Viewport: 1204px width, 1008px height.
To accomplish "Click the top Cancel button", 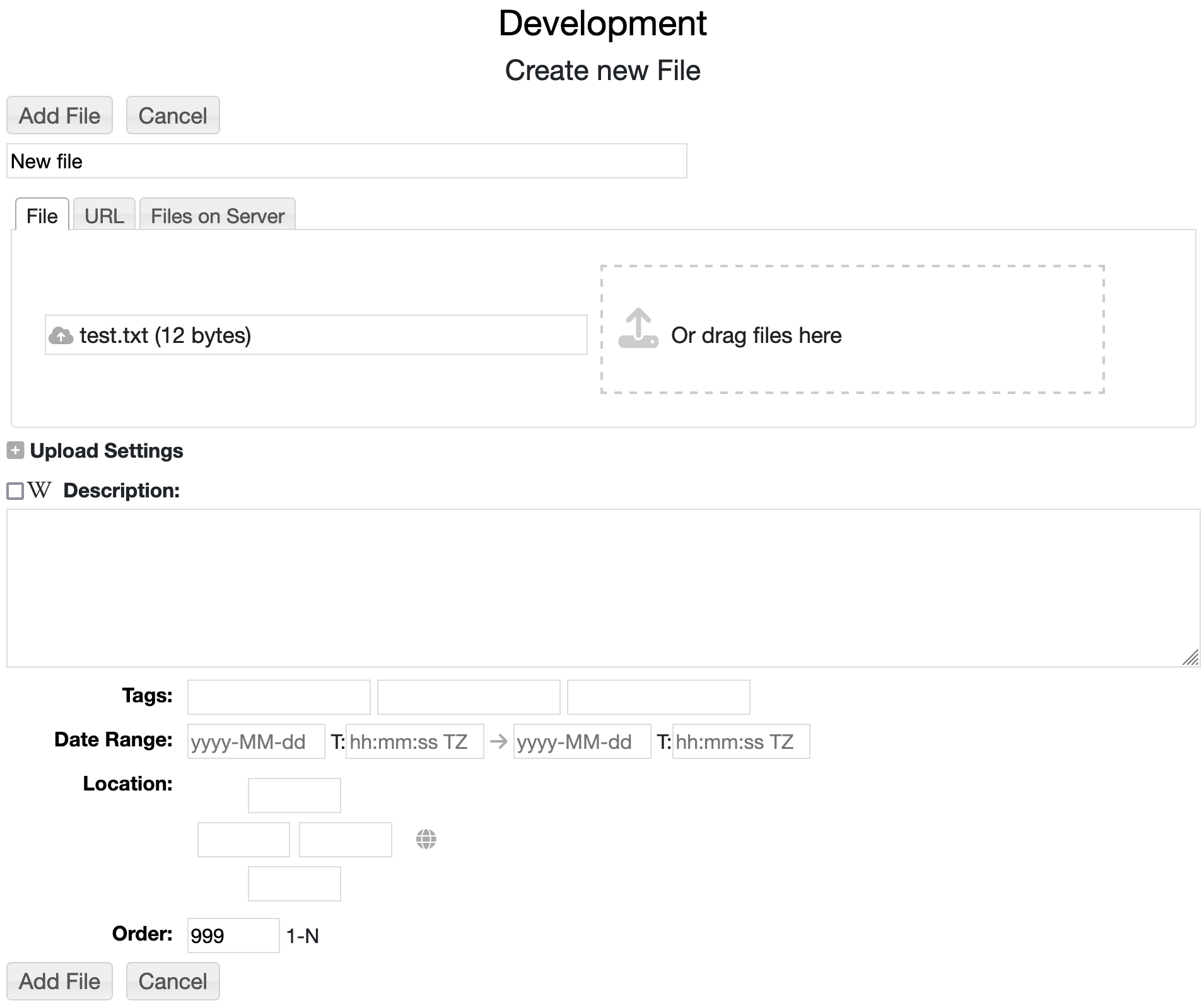I will 172,115.
